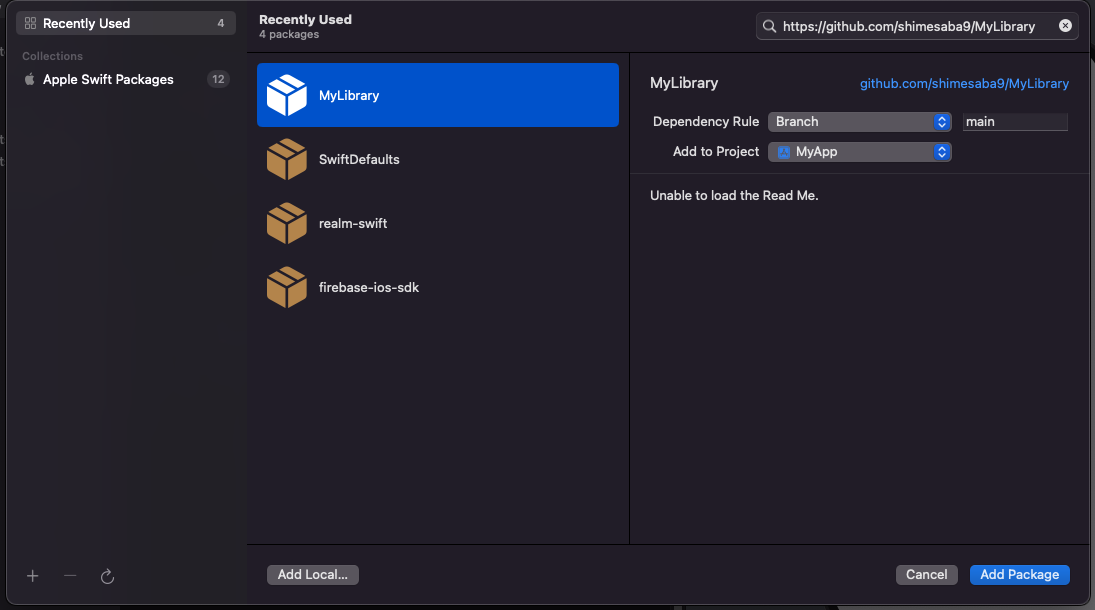Click the Recently Used list header
1095x610 pixels.
tap(305, 20)
